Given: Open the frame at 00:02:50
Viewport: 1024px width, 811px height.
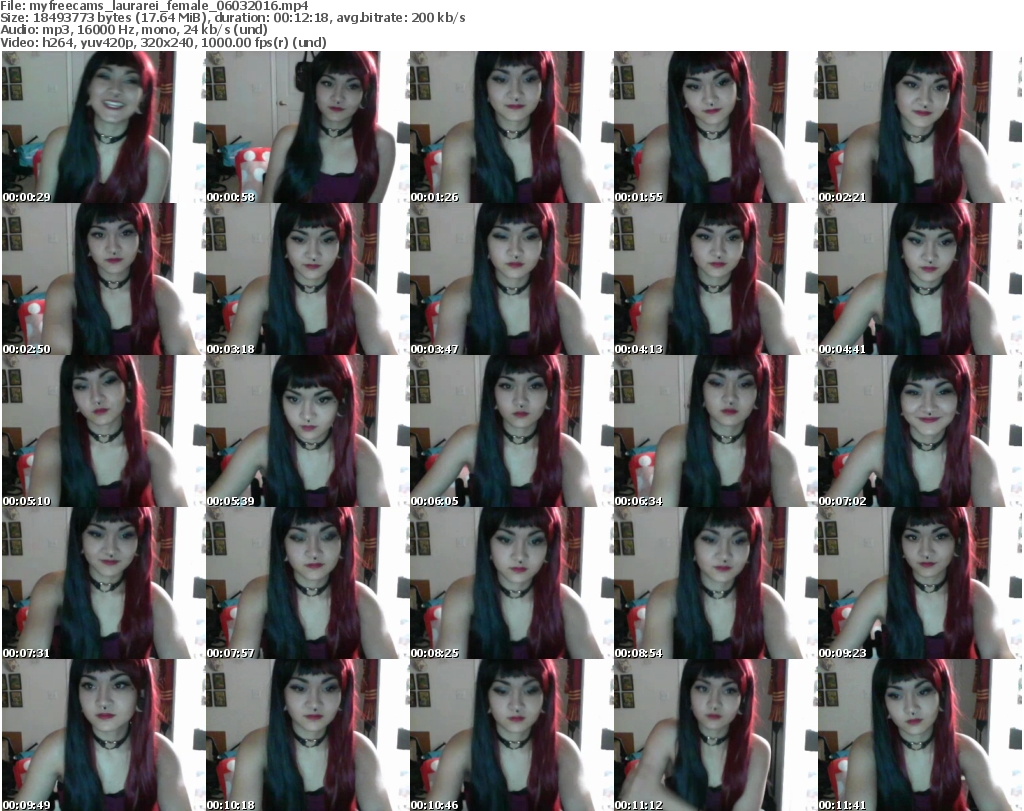Looking at the screenshot, I should [x=103, y=279].
